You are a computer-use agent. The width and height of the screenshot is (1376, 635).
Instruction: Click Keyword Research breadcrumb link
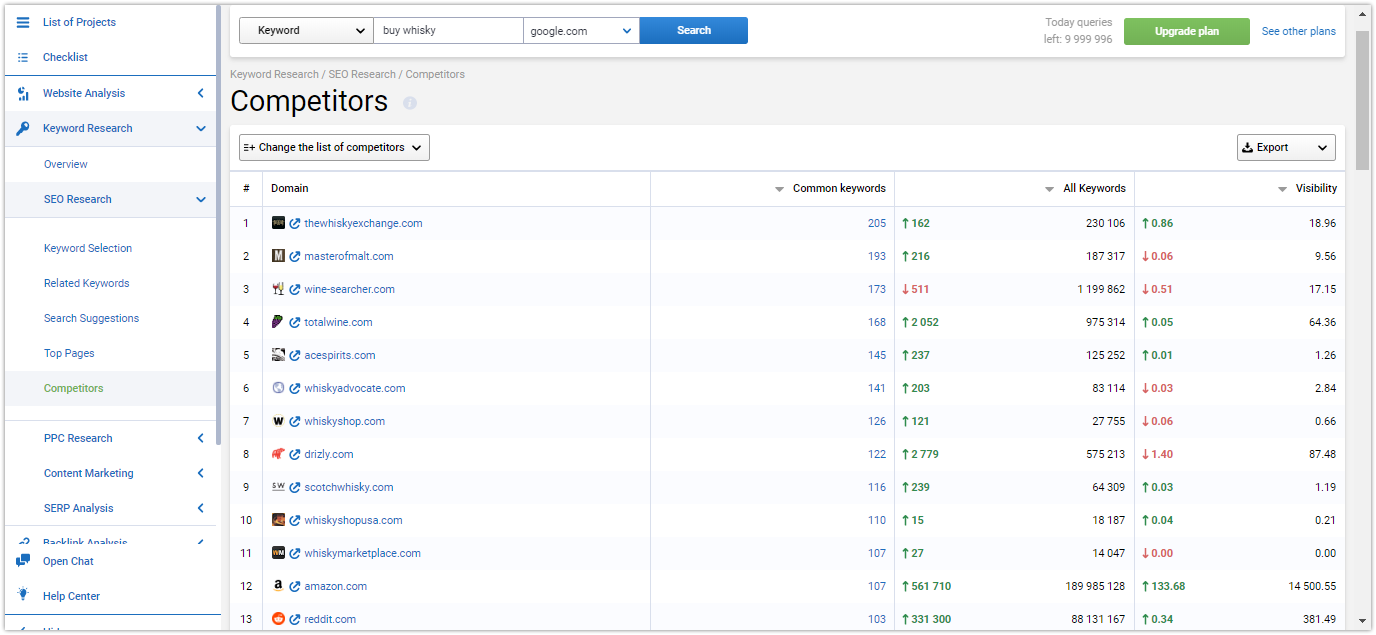275,74
